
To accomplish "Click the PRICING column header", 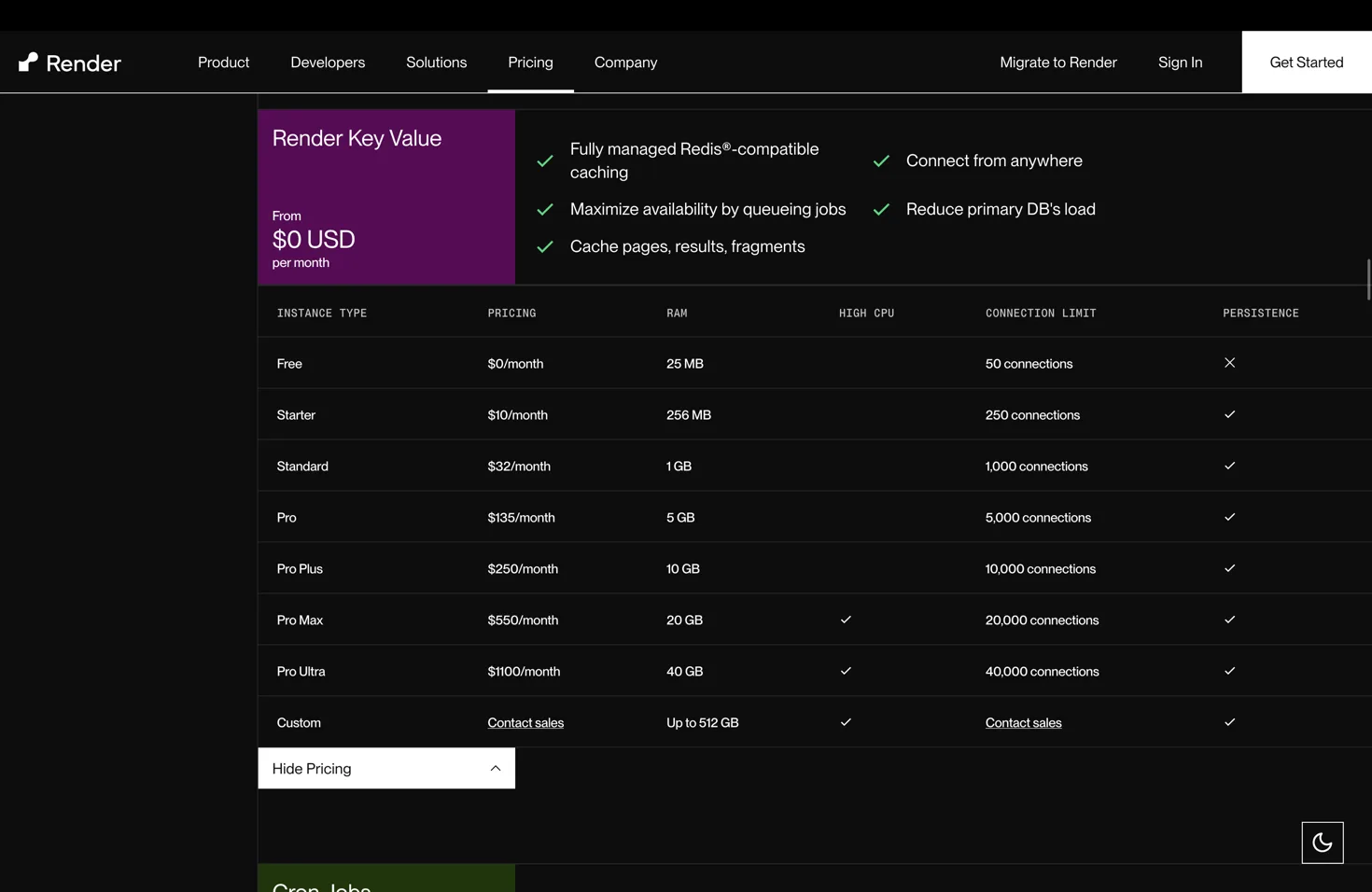I will (511, 314).
